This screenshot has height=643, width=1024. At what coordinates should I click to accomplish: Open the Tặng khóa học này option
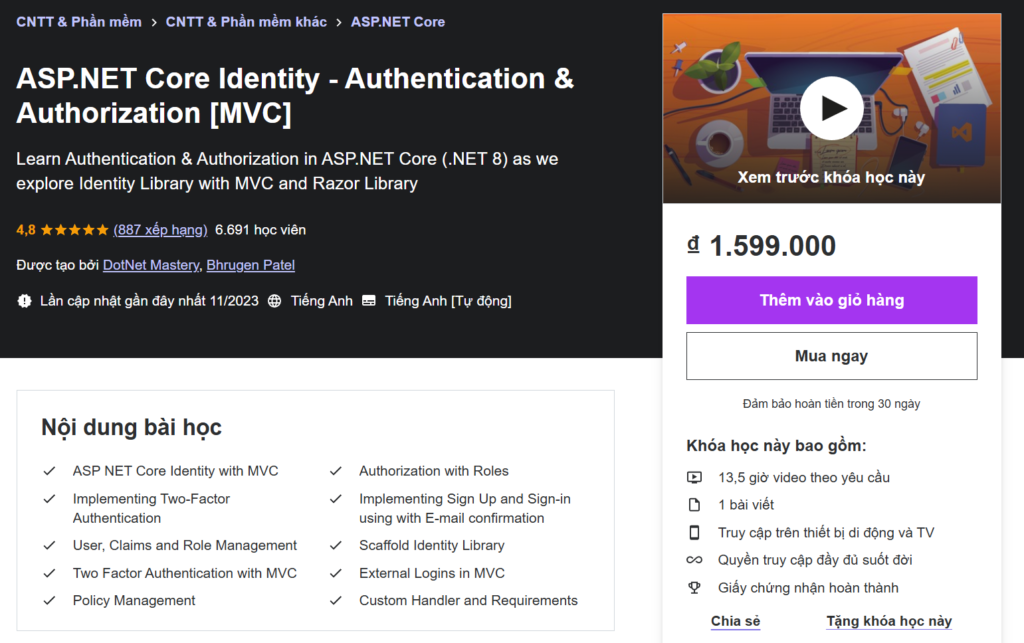[x=888, y=621]
